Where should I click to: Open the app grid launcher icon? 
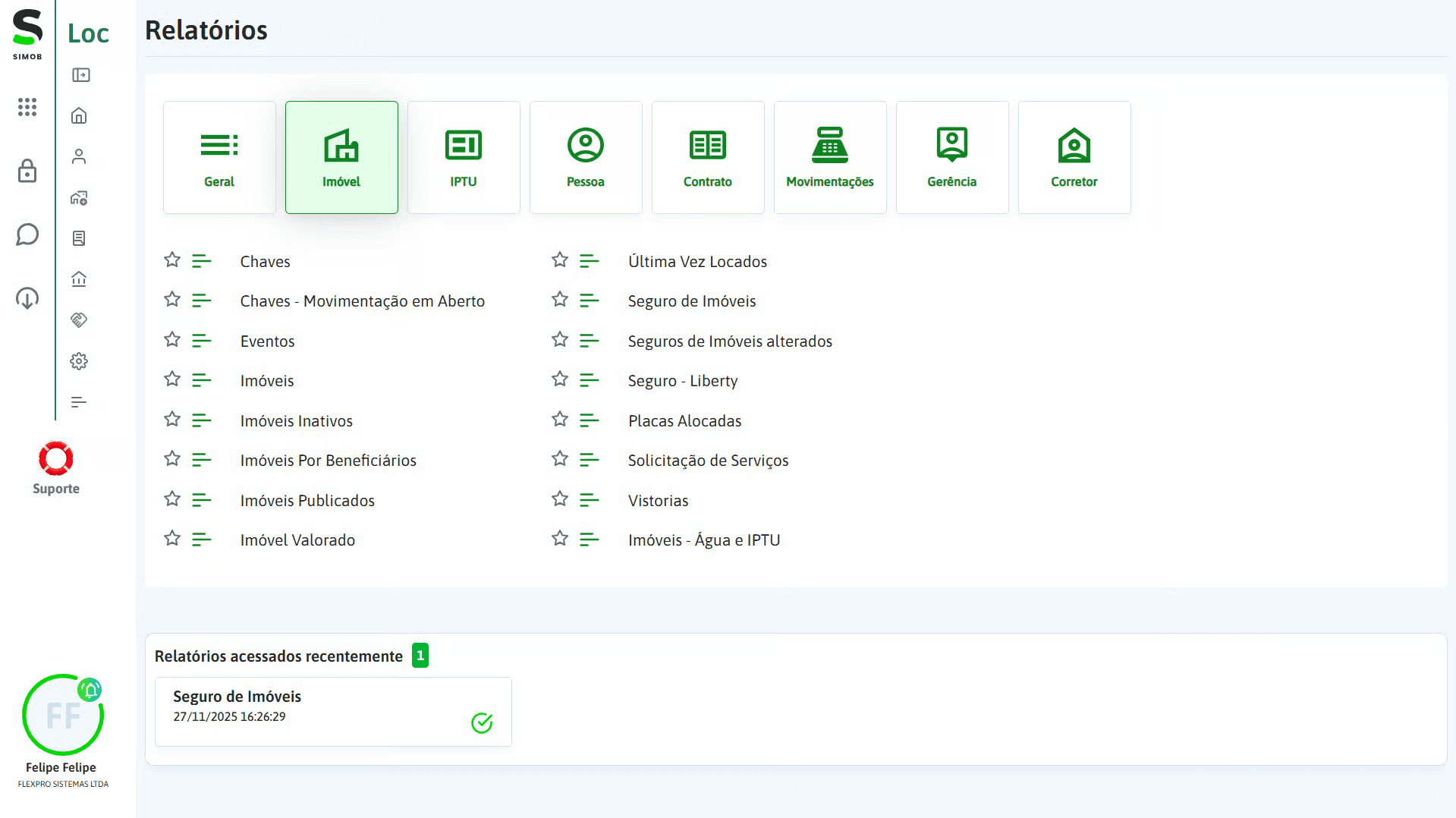pos(27,107)
